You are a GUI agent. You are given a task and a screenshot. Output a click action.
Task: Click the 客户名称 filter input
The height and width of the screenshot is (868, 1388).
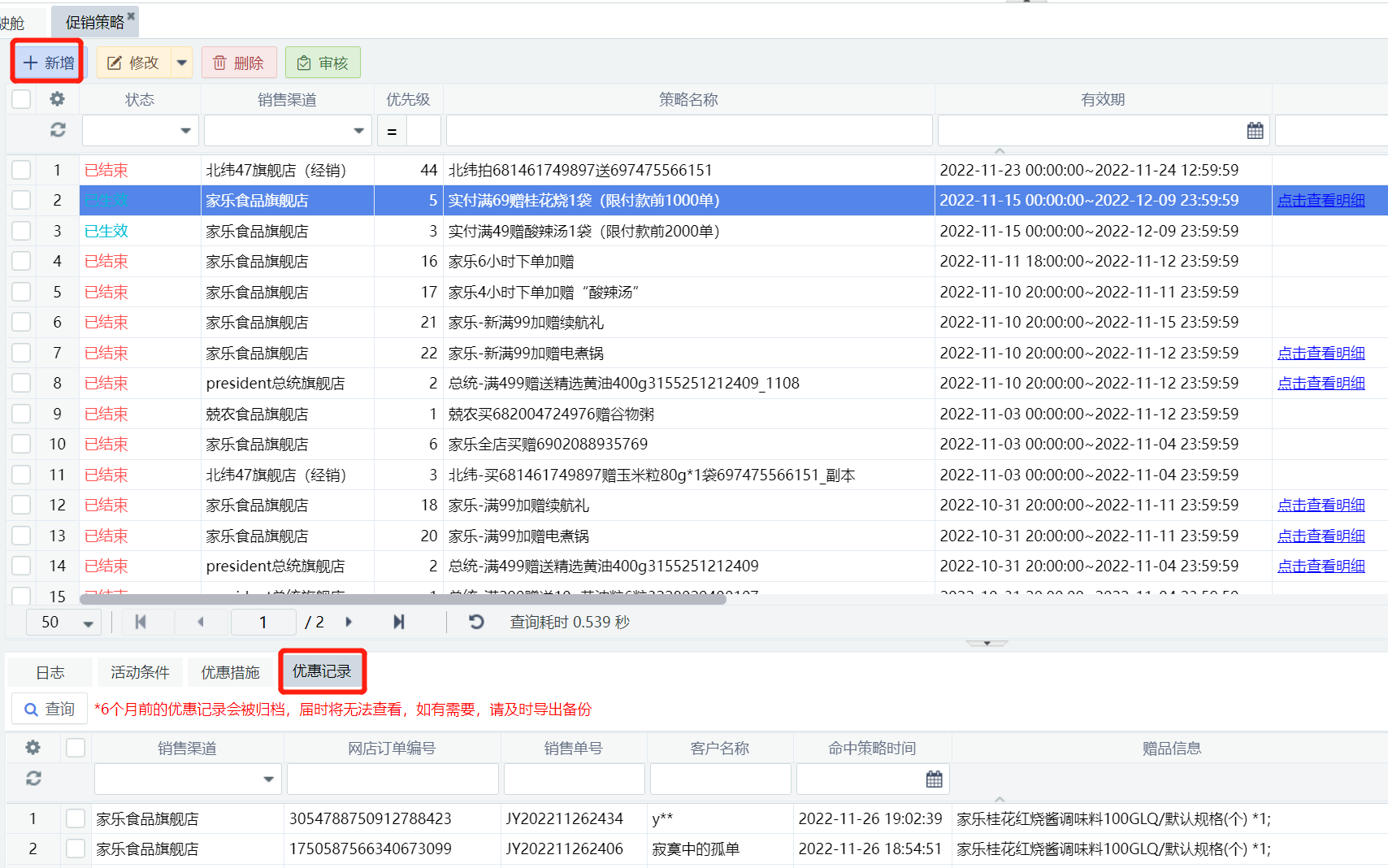[x=721, y=779]
